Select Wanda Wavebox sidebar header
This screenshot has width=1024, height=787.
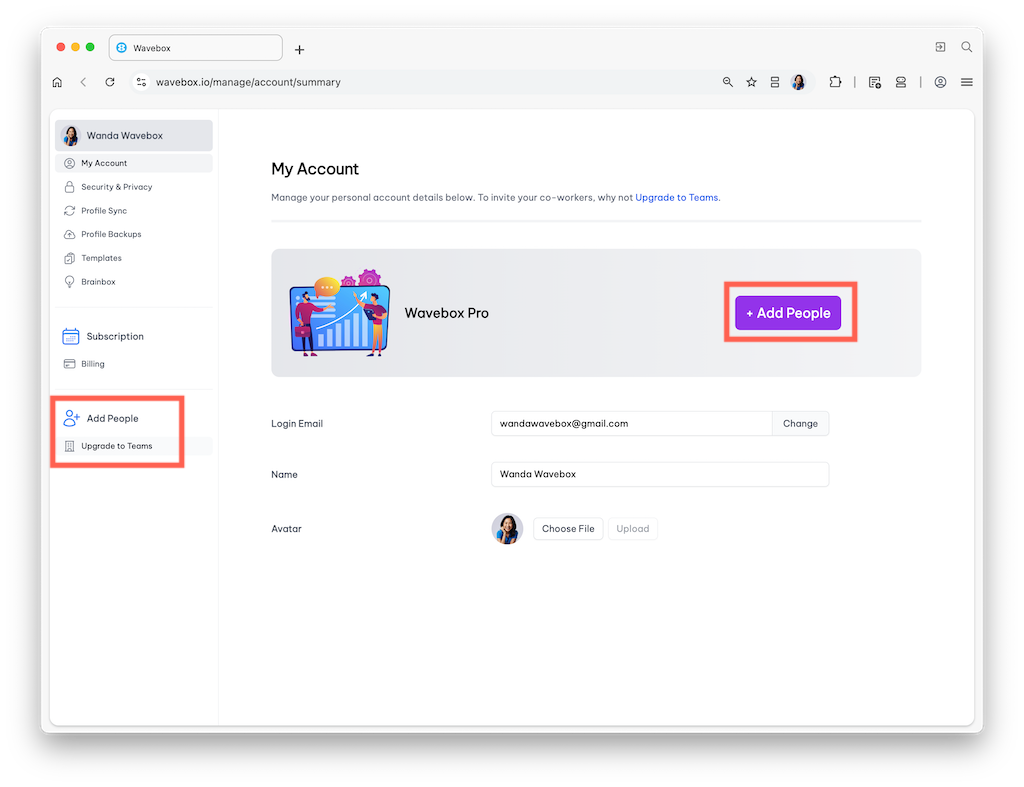tap(134, 135)
